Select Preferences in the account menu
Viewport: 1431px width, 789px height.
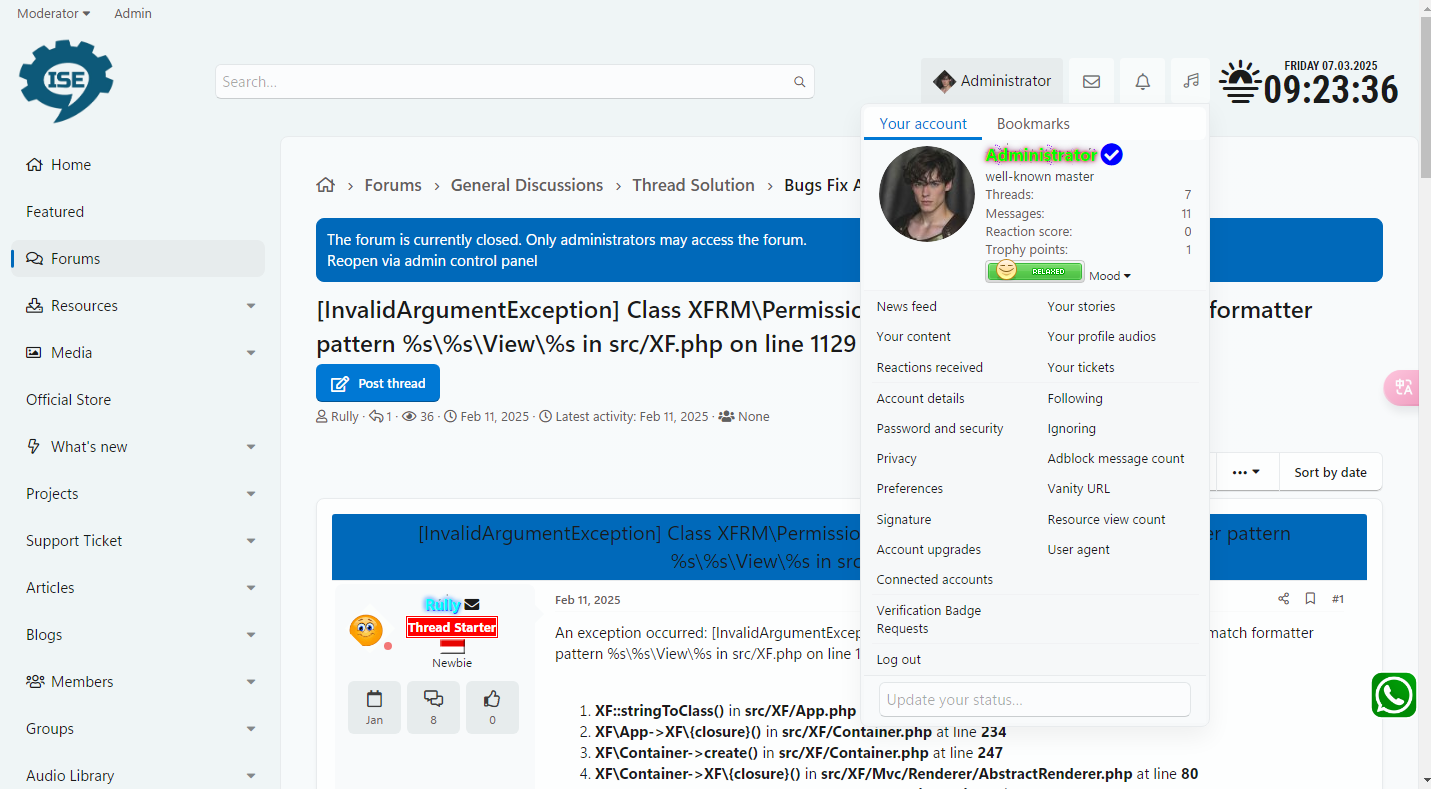pyautogui.click(x=910, y=488)
